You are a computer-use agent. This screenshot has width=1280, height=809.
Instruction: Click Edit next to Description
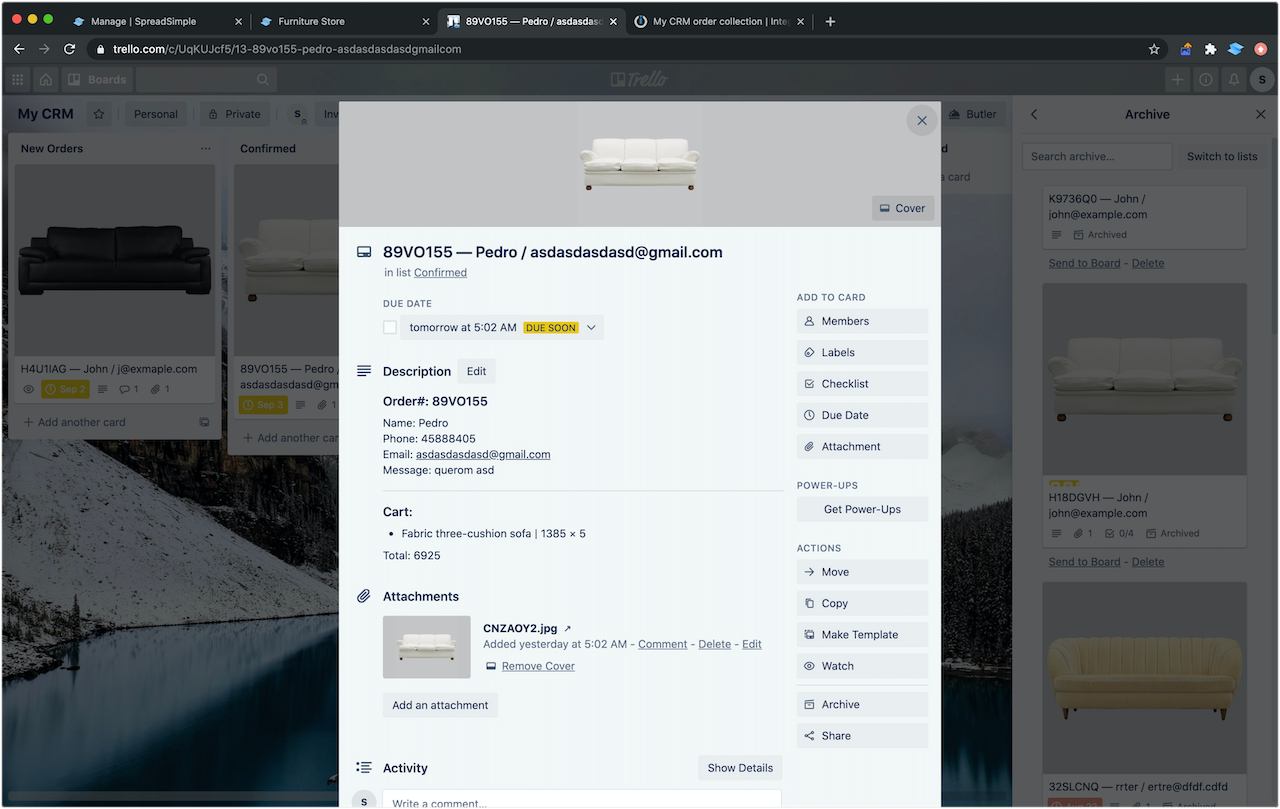click(476, 371)
